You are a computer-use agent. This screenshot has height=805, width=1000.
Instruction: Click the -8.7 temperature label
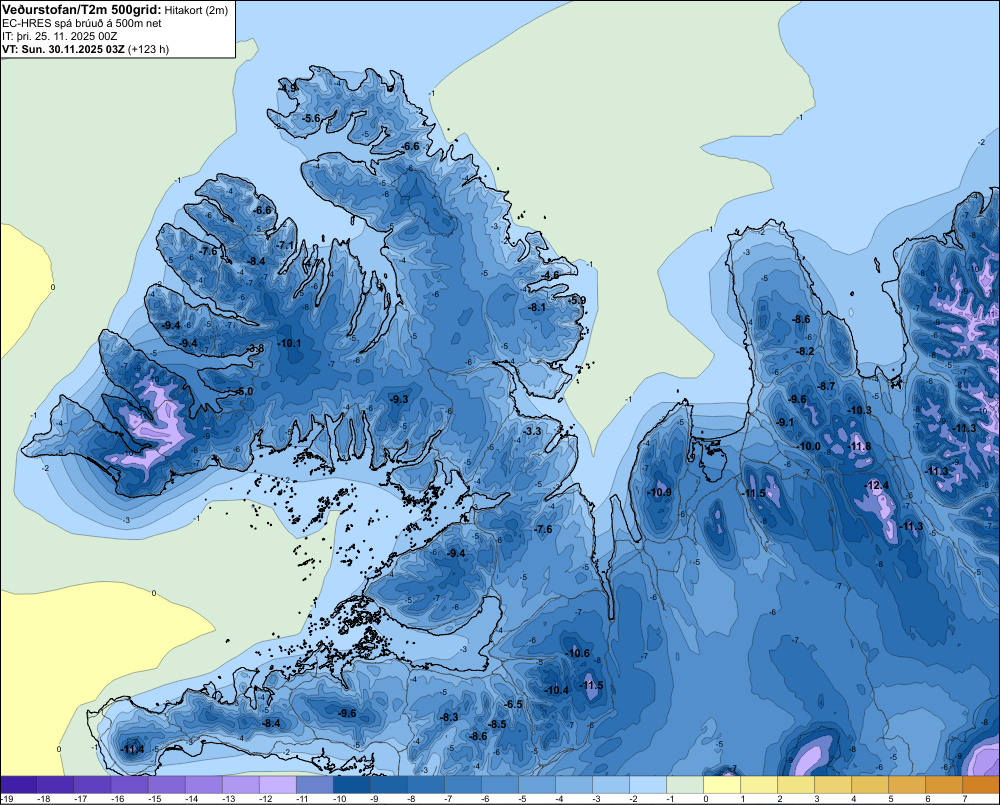click(x=827, y=386)
